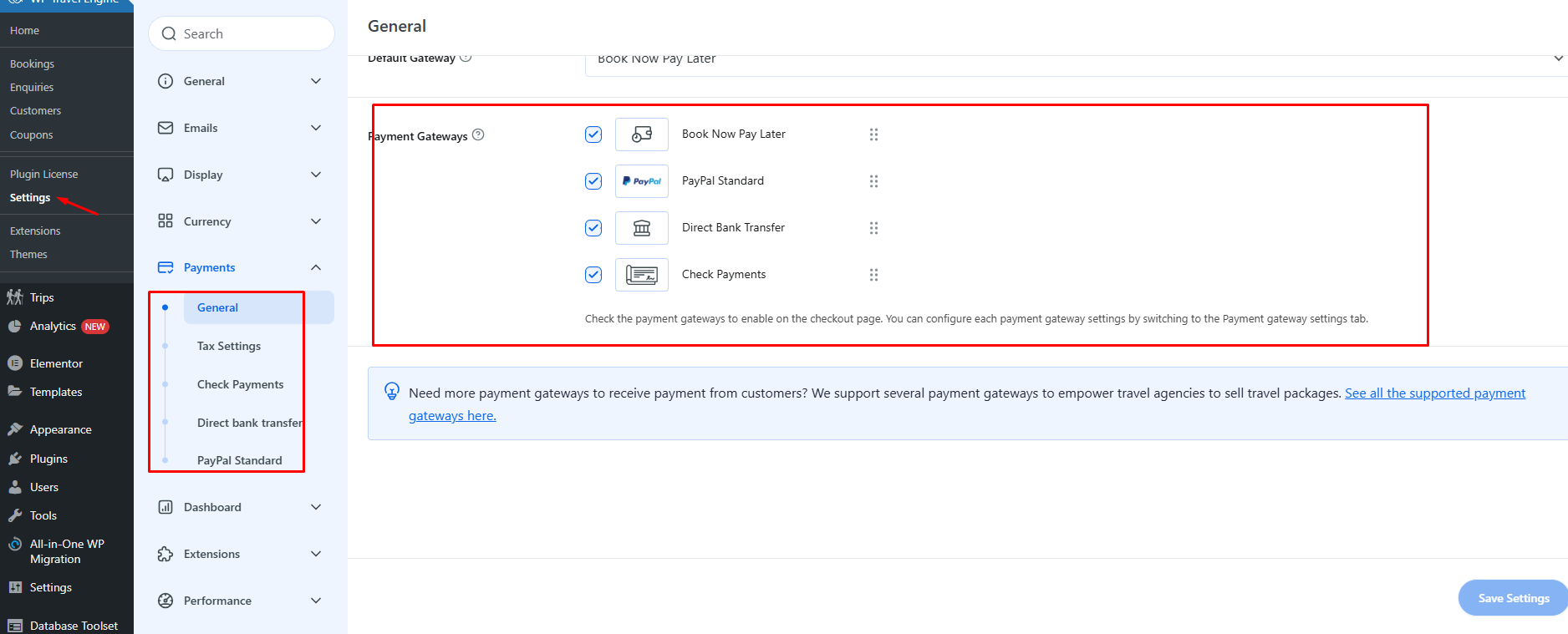The height and width of the screenshot is (634, 1568).
Task: Select General under Payments
Action: tap(259, 307)
